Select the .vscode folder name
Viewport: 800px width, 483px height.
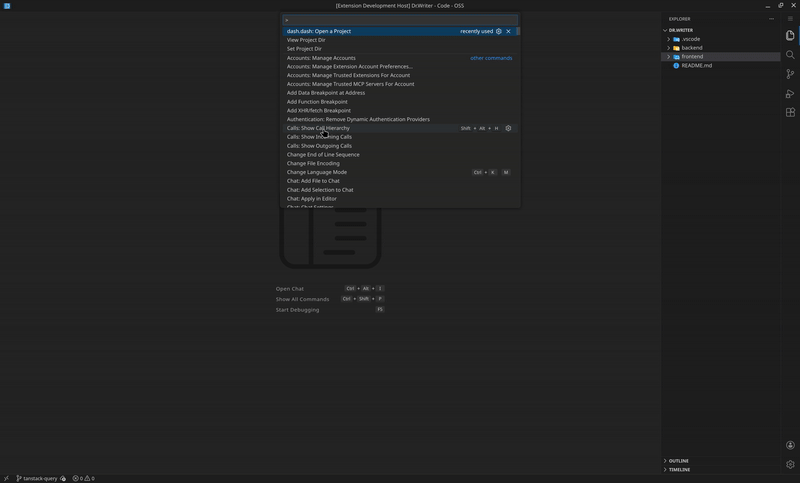691,39
